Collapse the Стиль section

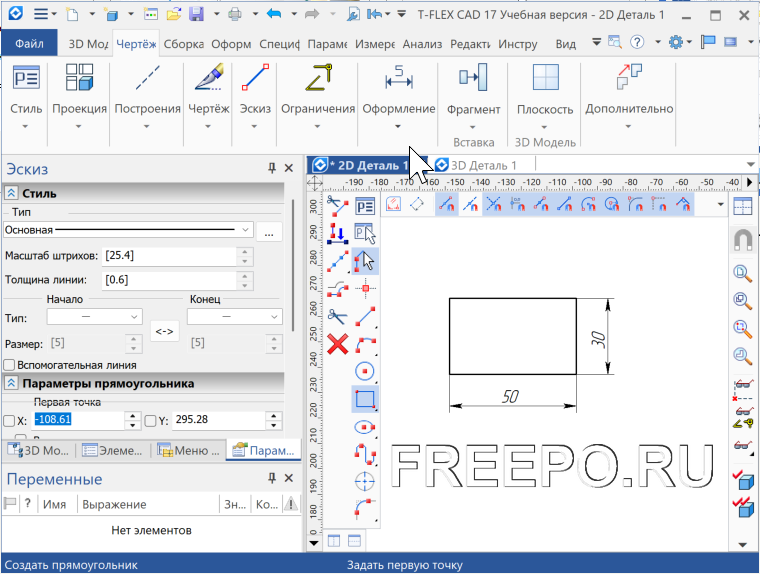coord(12,194)
